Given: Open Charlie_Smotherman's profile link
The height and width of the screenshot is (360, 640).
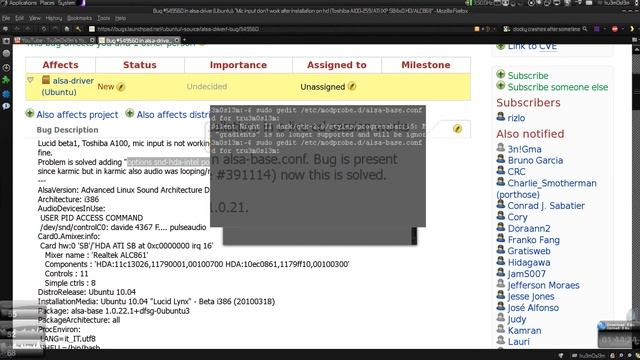Looking at the screenshot, I should coord(551,183).
